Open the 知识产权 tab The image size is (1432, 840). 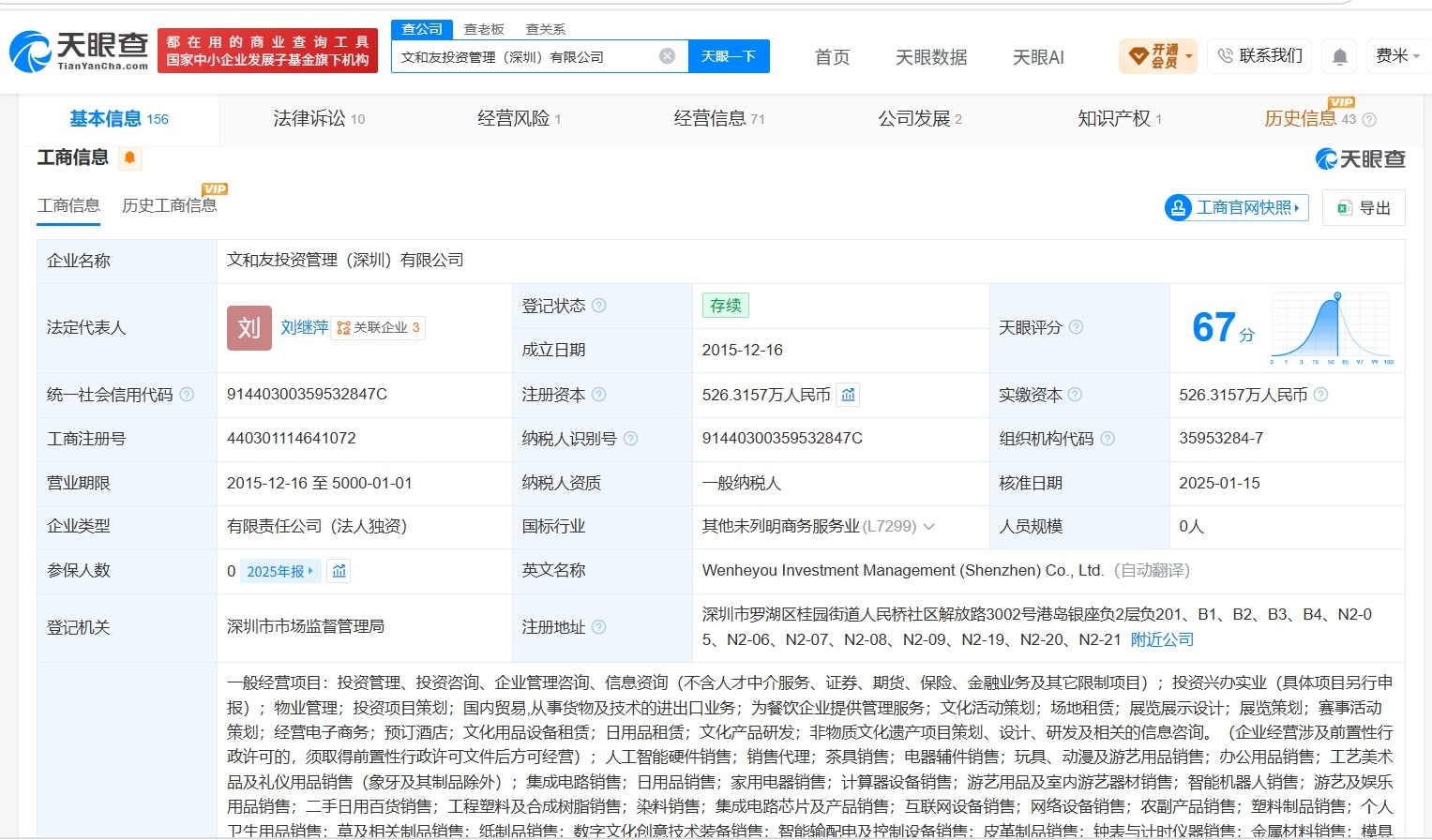click(x=1120, y=119)
